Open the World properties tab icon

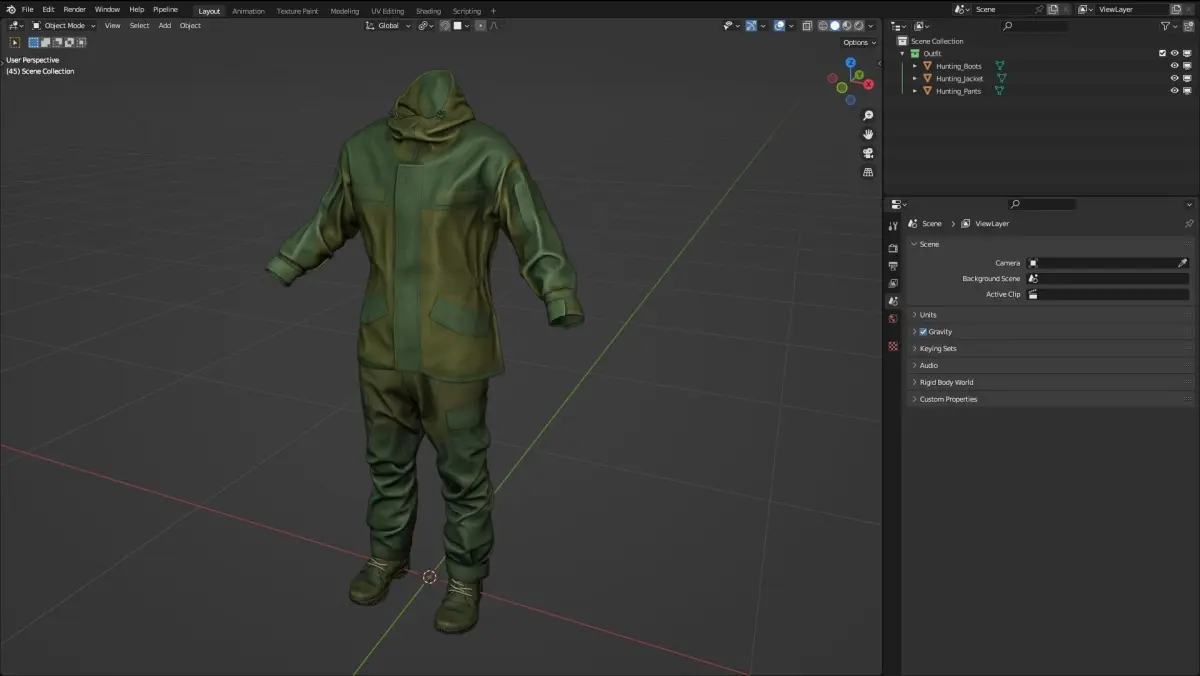point(893,319)
